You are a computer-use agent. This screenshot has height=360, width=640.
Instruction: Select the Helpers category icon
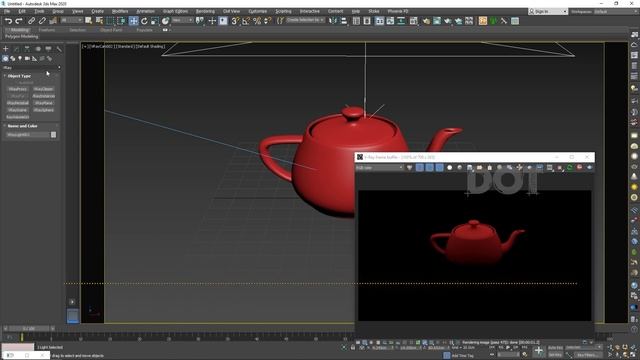pos(34,59)
